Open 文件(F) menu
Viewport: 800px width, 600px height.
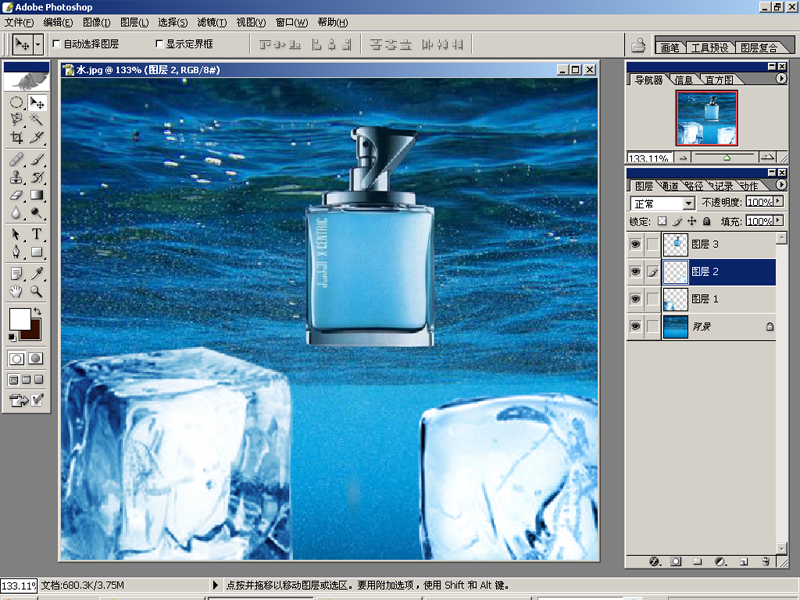tap(19, 22)
